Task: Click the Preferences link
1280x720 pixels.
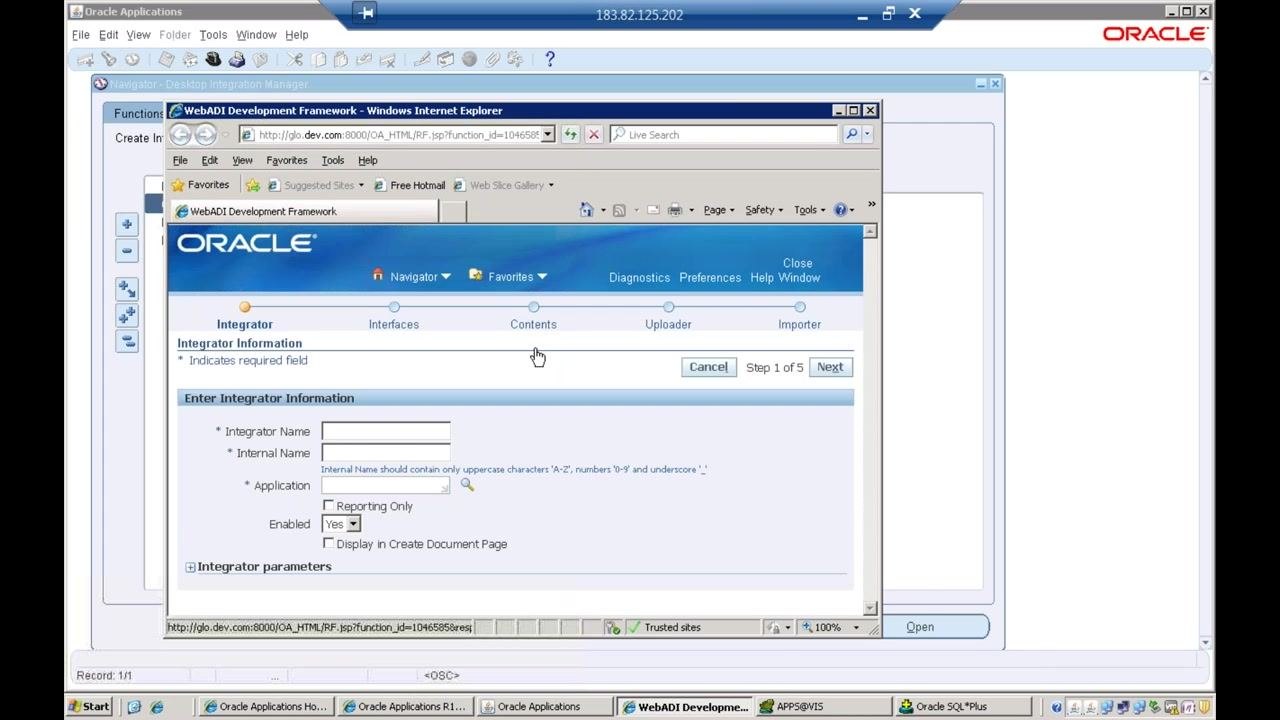Action: pos(710,277)
